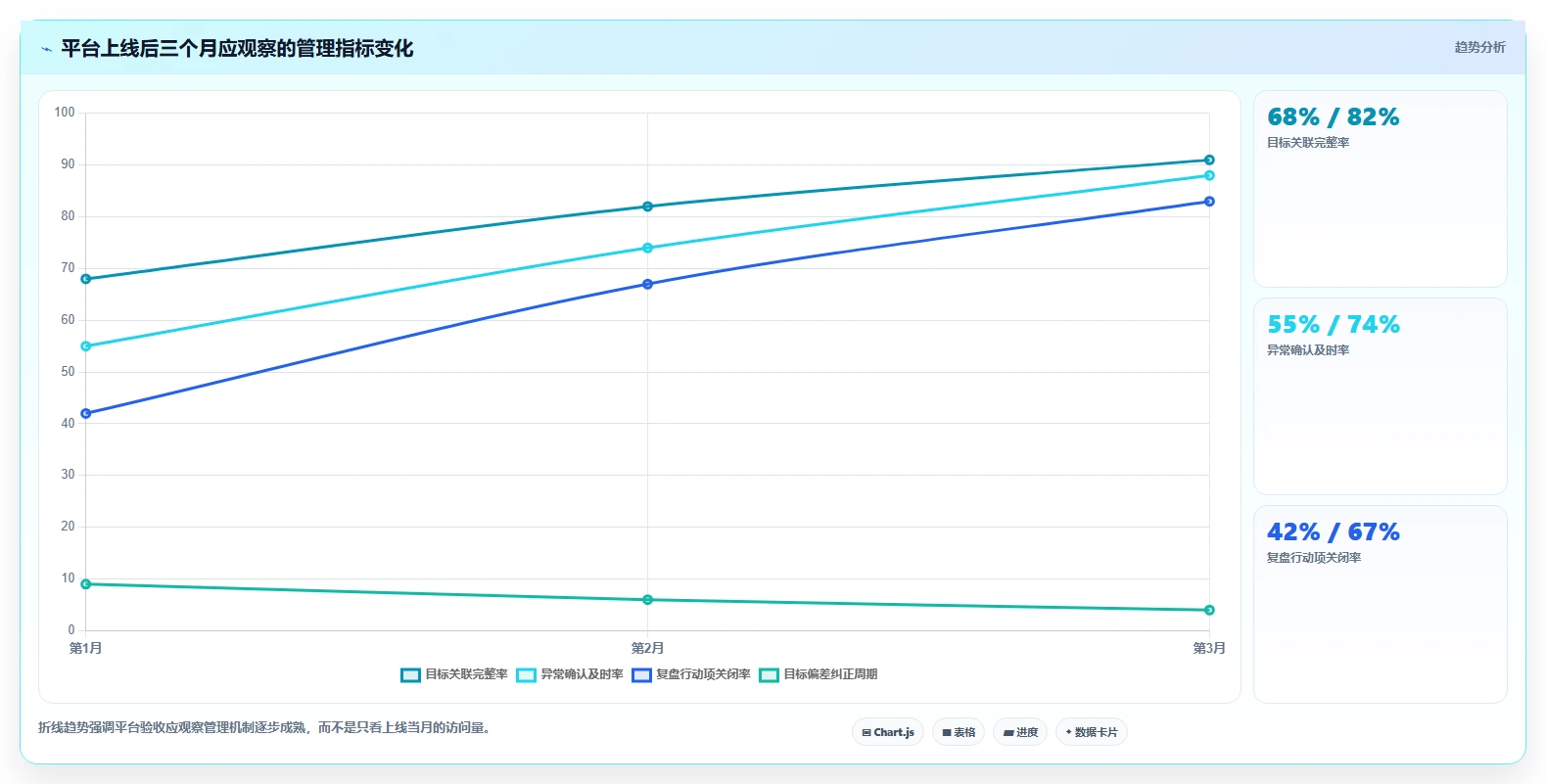
Task: Select the 68% / 82% stat card
Action: [x=1381, y=189]
